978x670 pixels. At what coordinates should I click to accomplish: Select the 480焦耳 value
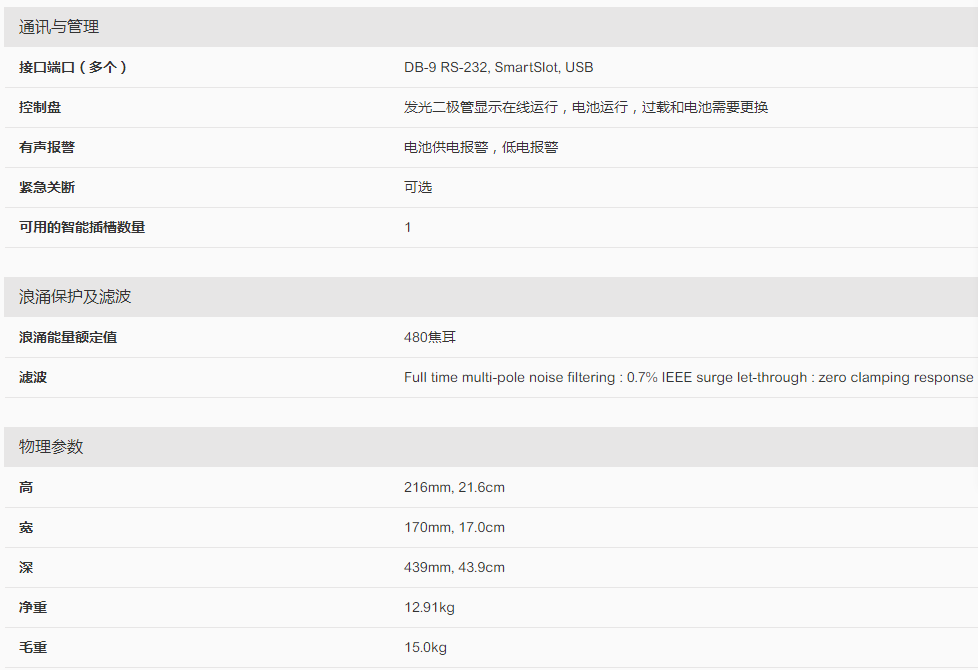430,337
